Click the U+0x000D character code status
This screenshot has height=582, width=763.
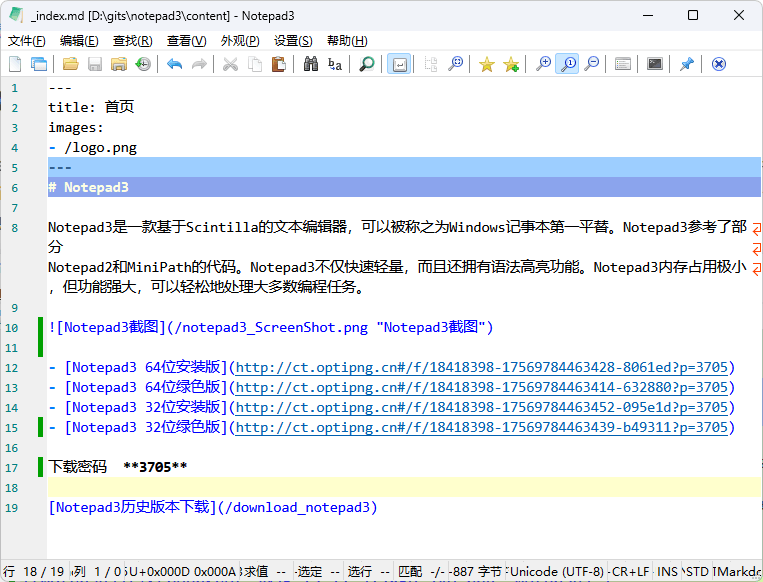[x=182, y=571]
